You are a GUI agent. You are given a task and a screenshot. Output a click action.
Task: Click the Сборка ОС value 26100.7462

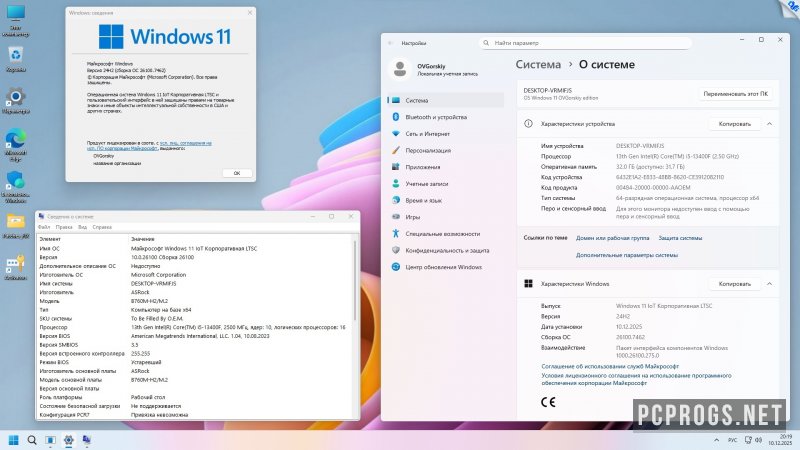(x=630, y=337)
